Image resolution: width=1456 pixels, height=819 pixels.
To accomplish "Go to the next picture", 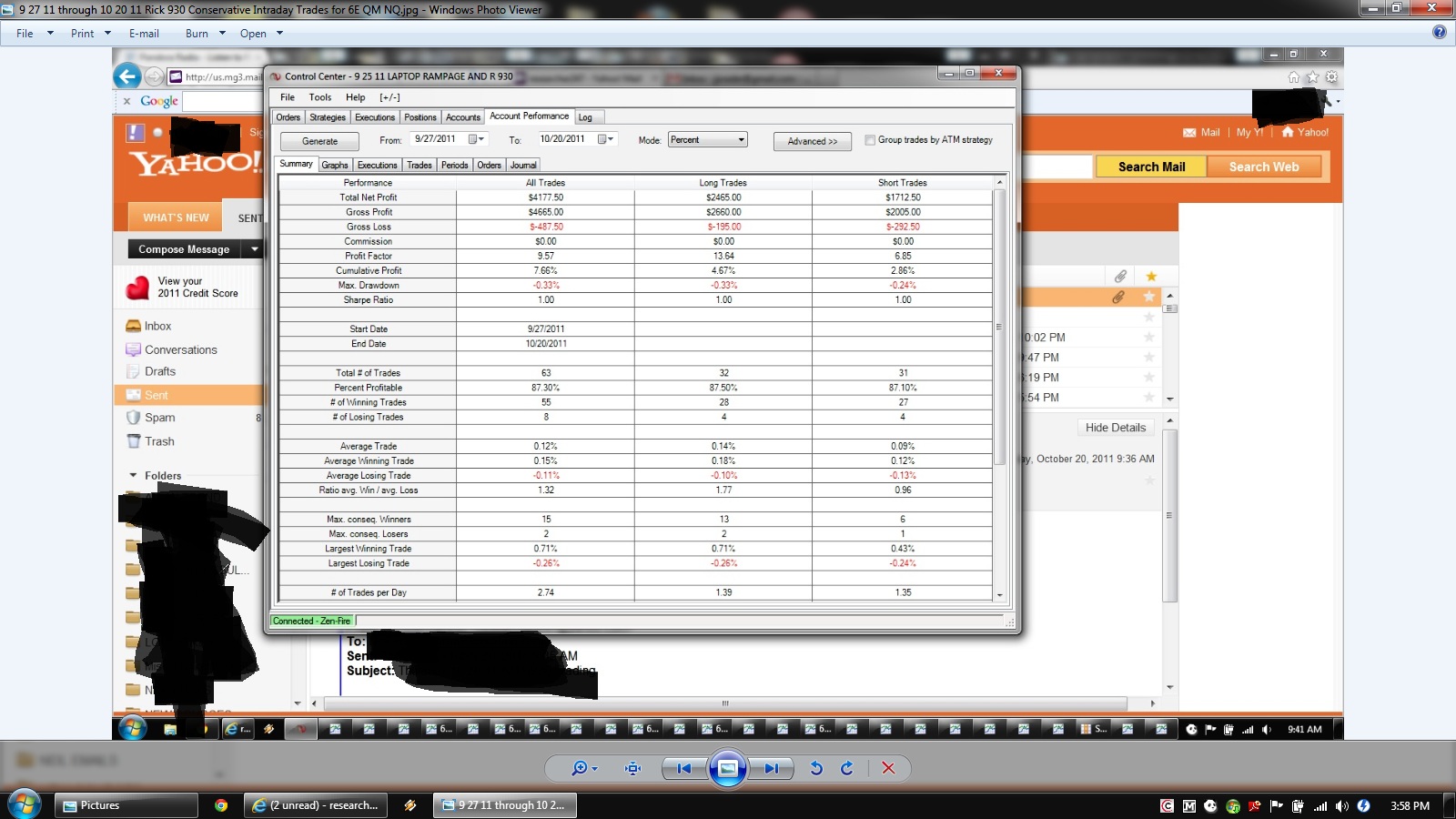I will pyautogui.click(x=773, y=768).
